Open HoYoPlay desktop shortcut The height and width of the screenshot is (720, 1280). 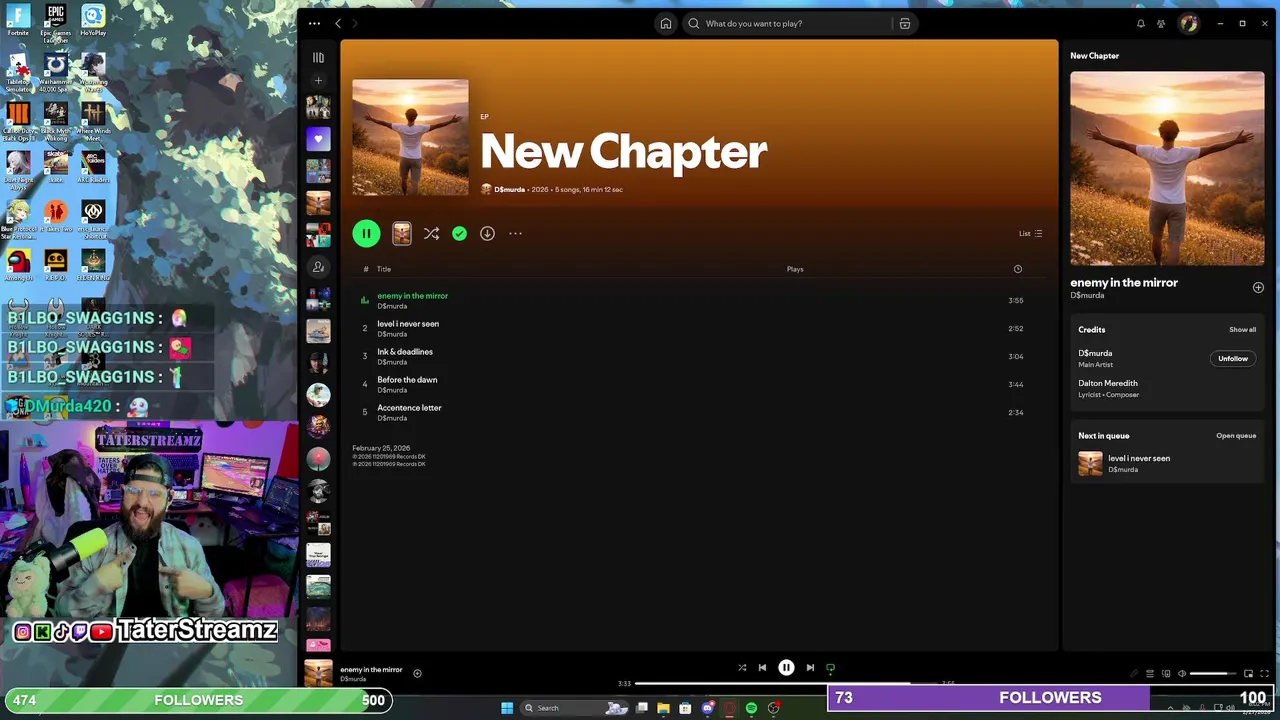pyautogui.click(x=93, y=20)
